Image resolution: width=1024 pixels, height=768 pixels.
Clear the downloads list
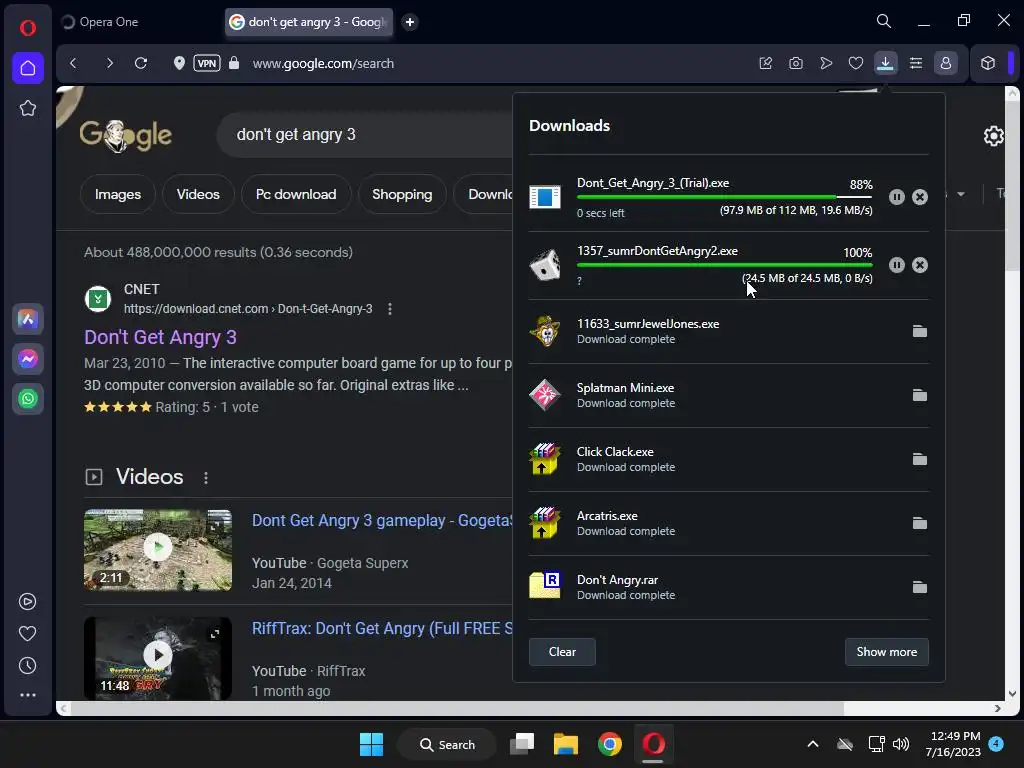(x=562, y=652)
